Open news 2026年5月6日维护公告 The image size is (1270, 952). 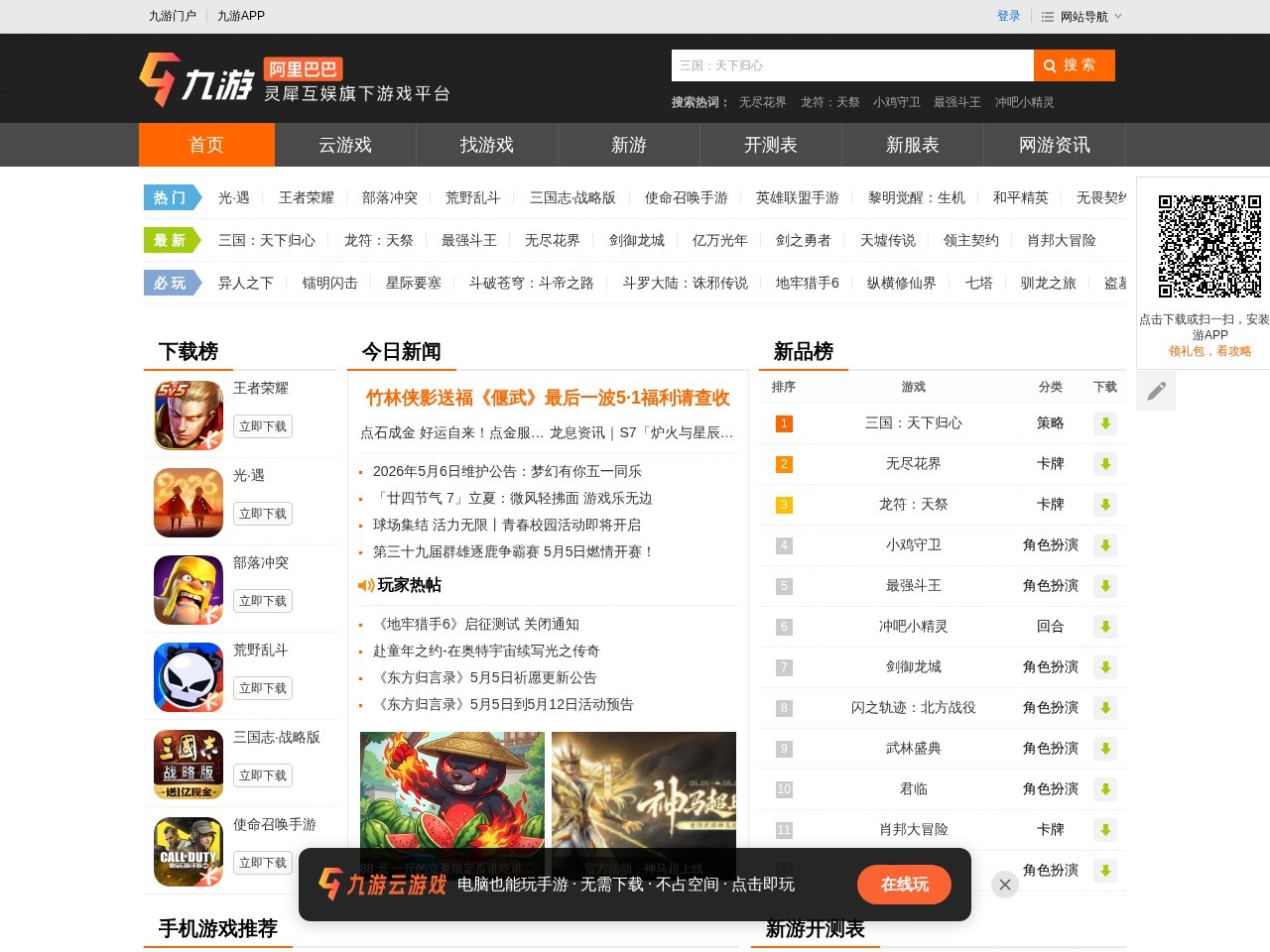(x=507, y=471)
